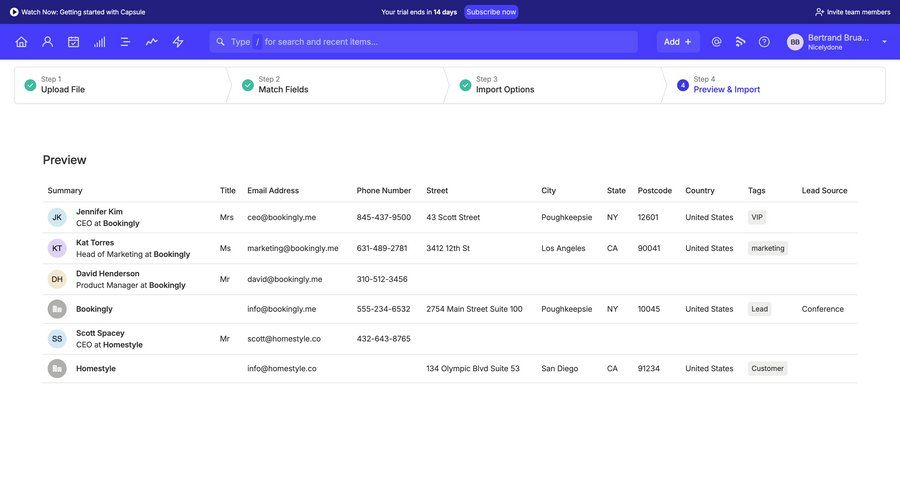
Task: Open the Add dropdown button
Action: coord(678,42)
